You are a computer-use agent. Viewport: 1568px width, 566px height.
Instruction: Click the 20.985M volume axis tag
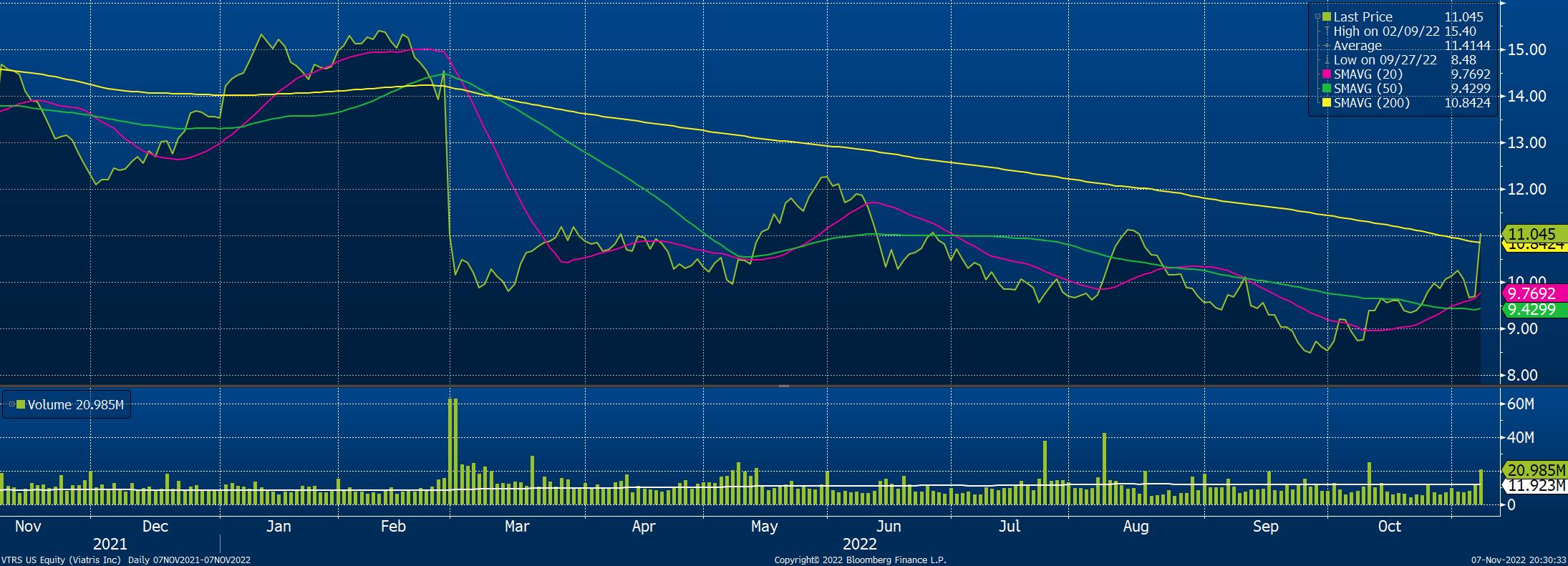click(1534, 470)
